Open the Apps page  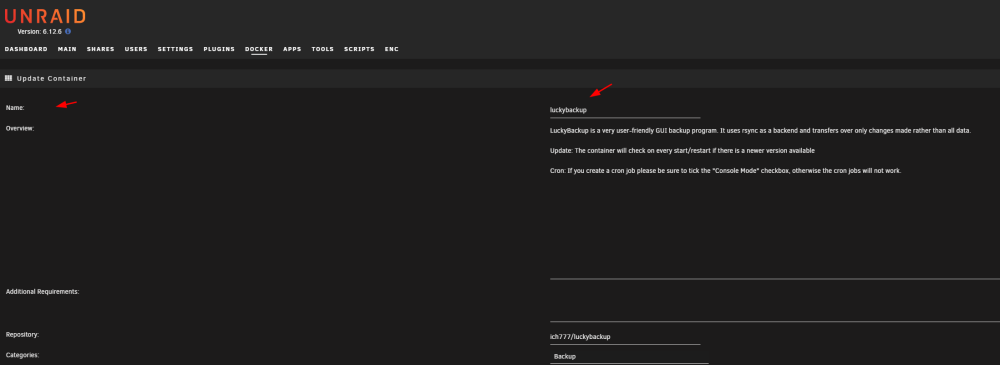point(292,49)
